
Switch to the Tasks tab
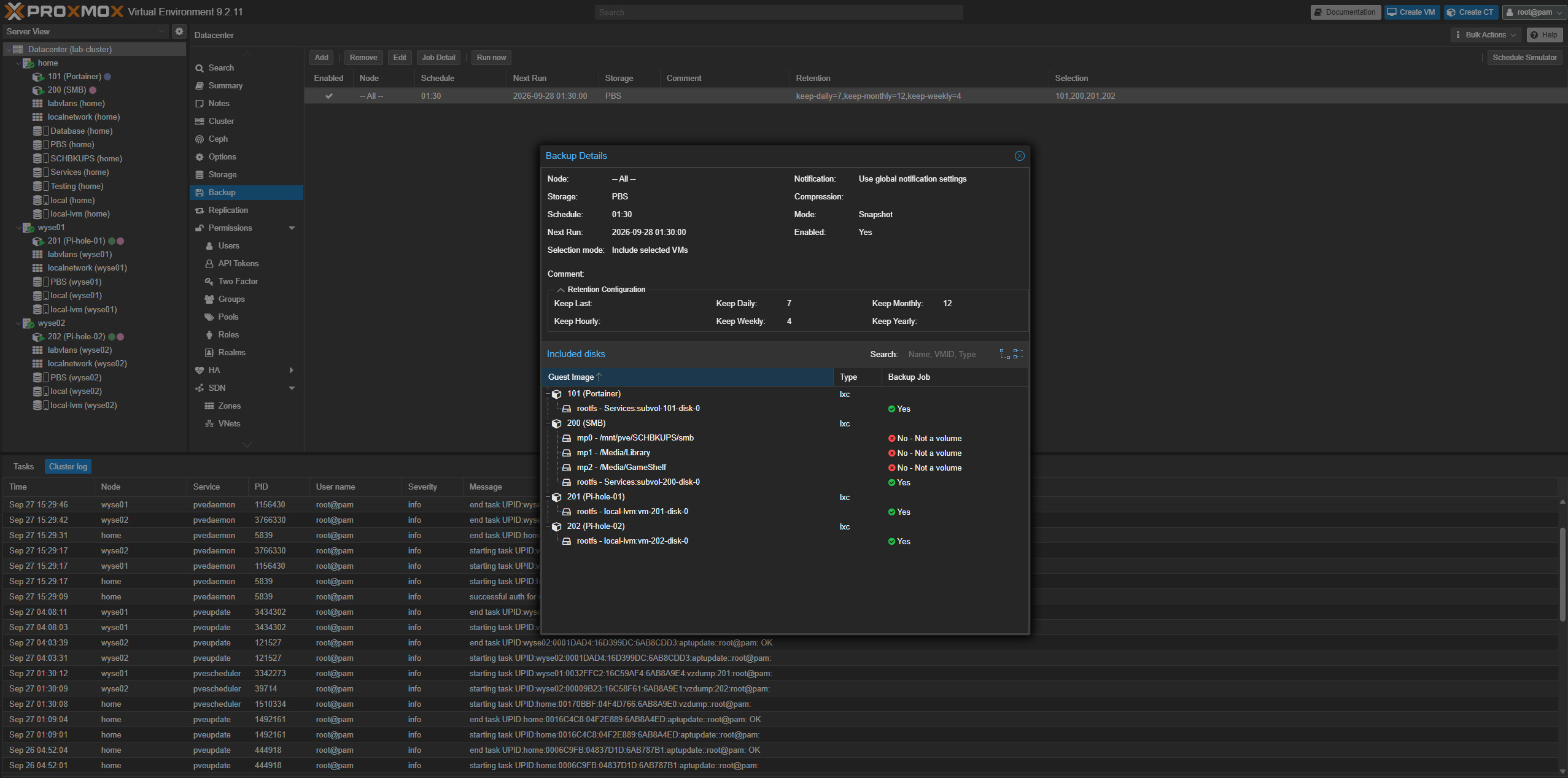(23, 466)
